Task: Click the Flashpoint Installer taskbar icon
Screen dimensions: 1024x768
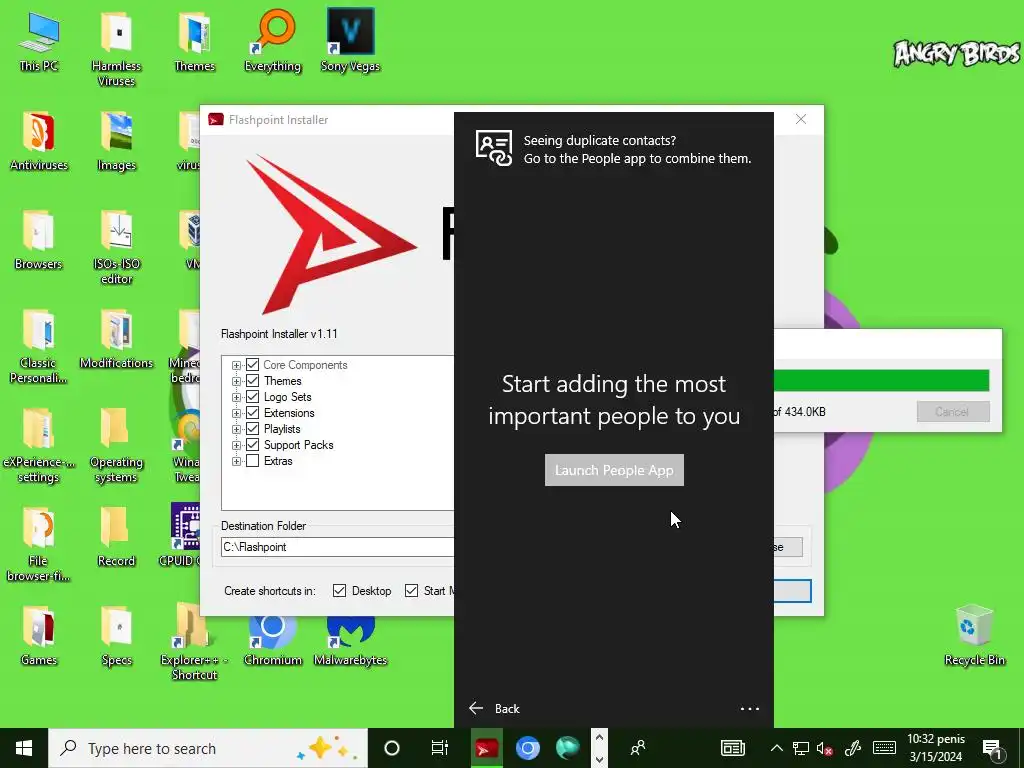Action: 487,748
